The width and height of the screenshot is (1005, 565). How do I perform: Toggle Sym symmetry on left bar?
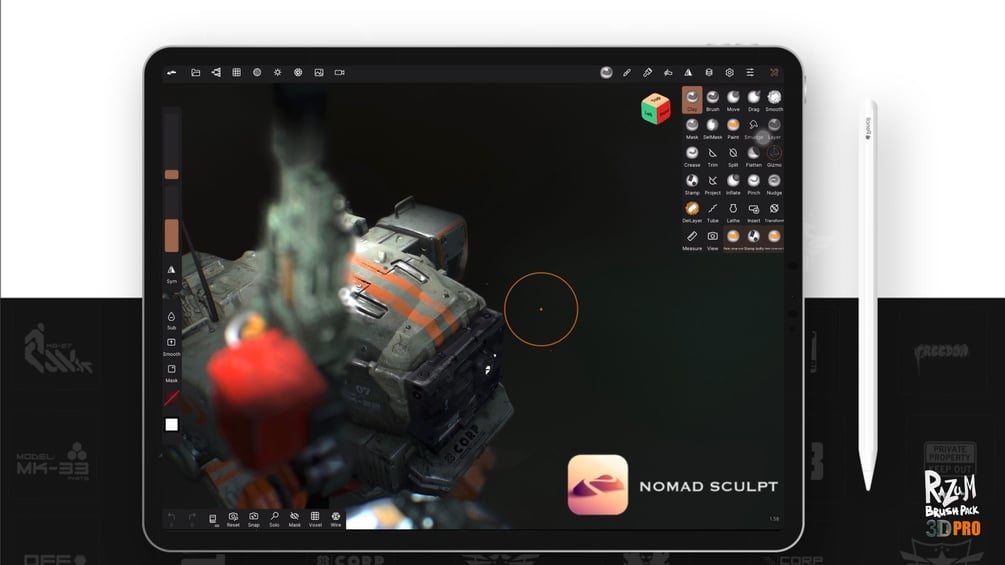171,274
